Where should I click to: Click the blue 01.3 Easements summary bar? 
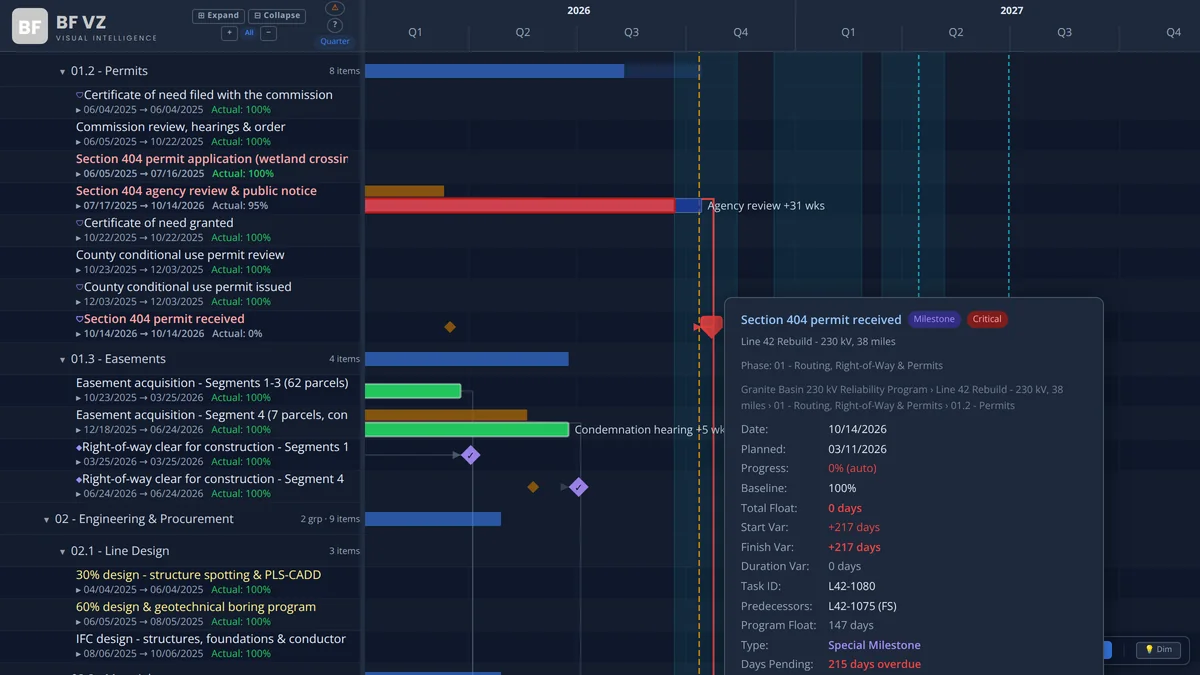[467, 359]
